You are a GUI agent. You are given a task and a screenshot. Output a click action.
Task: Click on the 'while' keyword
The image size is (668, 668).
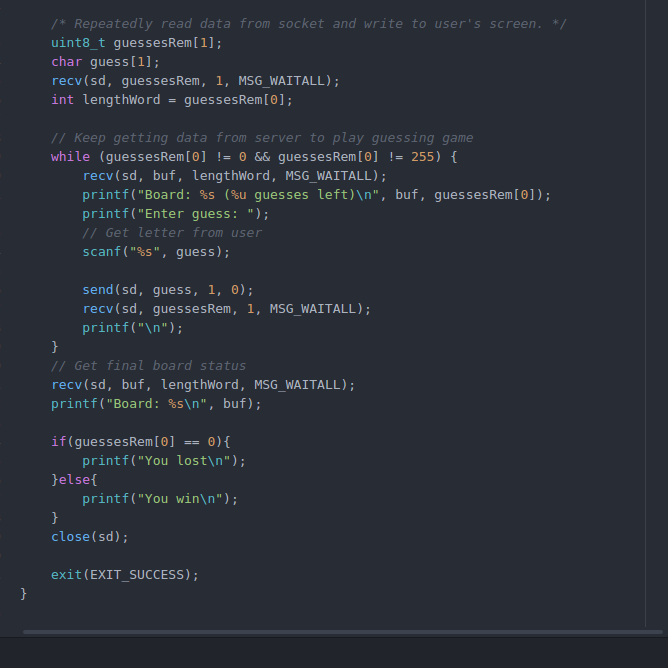[70, 157]
